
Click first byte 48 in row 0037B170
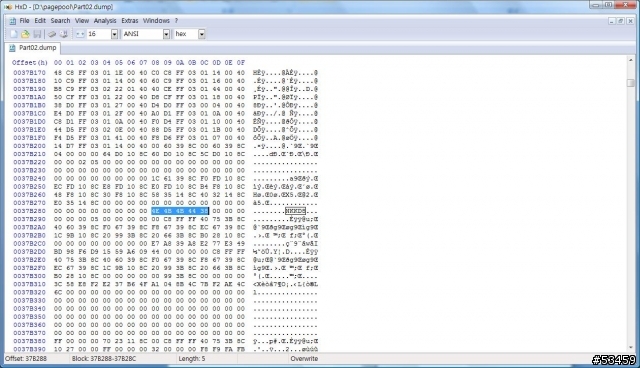58,73
